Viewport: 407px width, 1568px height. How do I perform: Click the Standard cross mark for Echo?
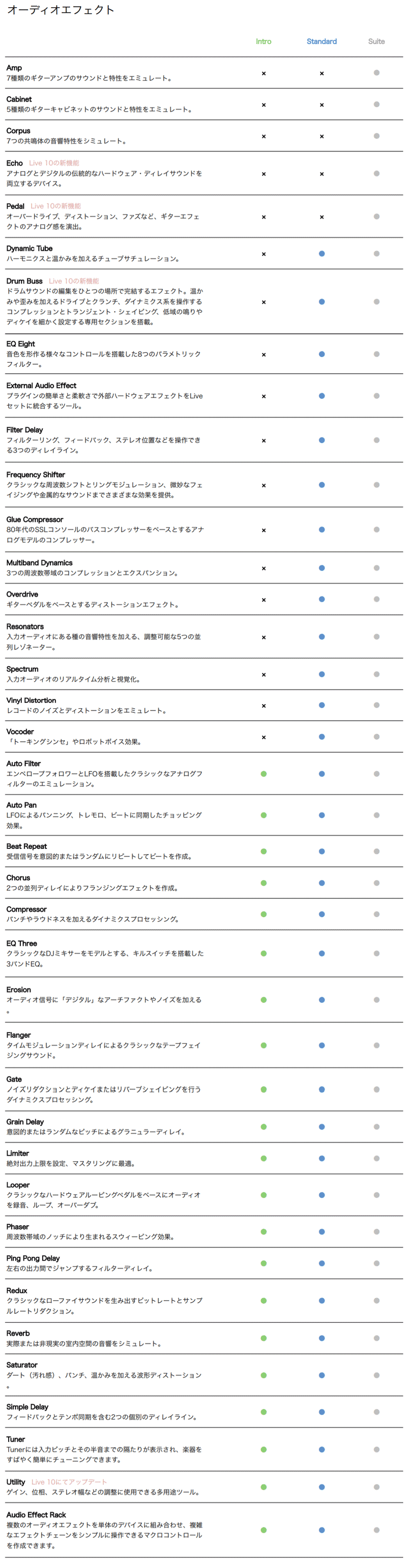pos(322,174)
